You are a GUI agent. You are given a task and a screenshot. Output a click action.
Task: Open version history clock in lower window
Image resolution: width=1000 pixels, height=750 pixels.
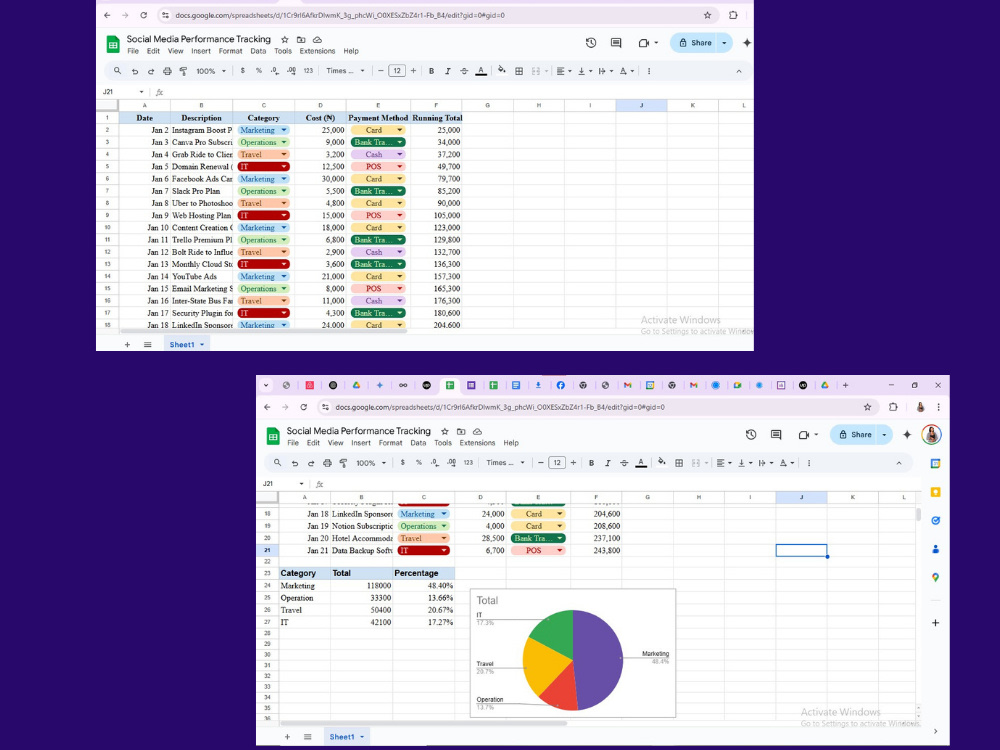click(x=751, y=434)
